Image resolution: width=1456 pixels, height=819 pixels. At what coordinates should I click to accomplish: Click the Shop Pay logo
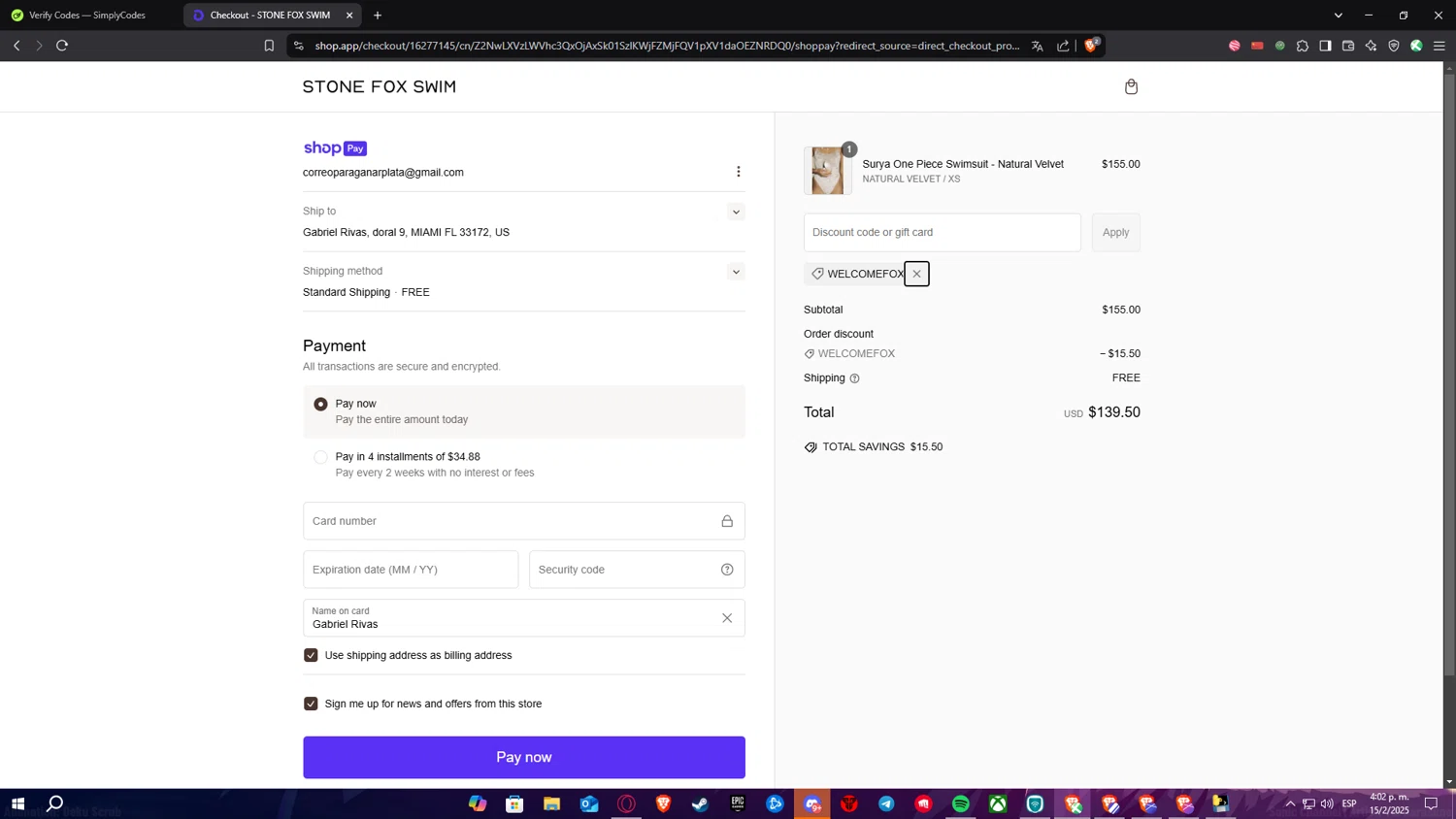pos(335,148)
